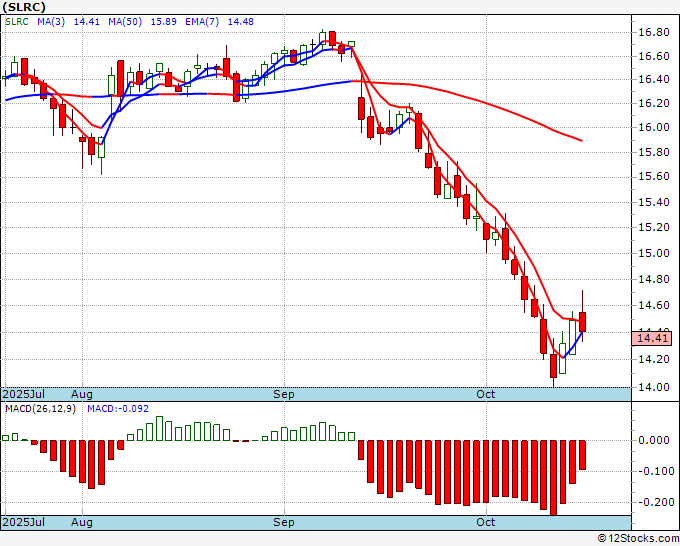Click Sep on the price chart date axis

[x=284, y=395]
